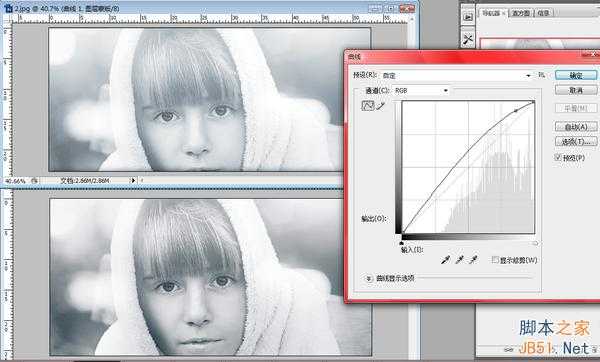Click the Auto (A) button
Screen dimensions: 600x362
576,127
